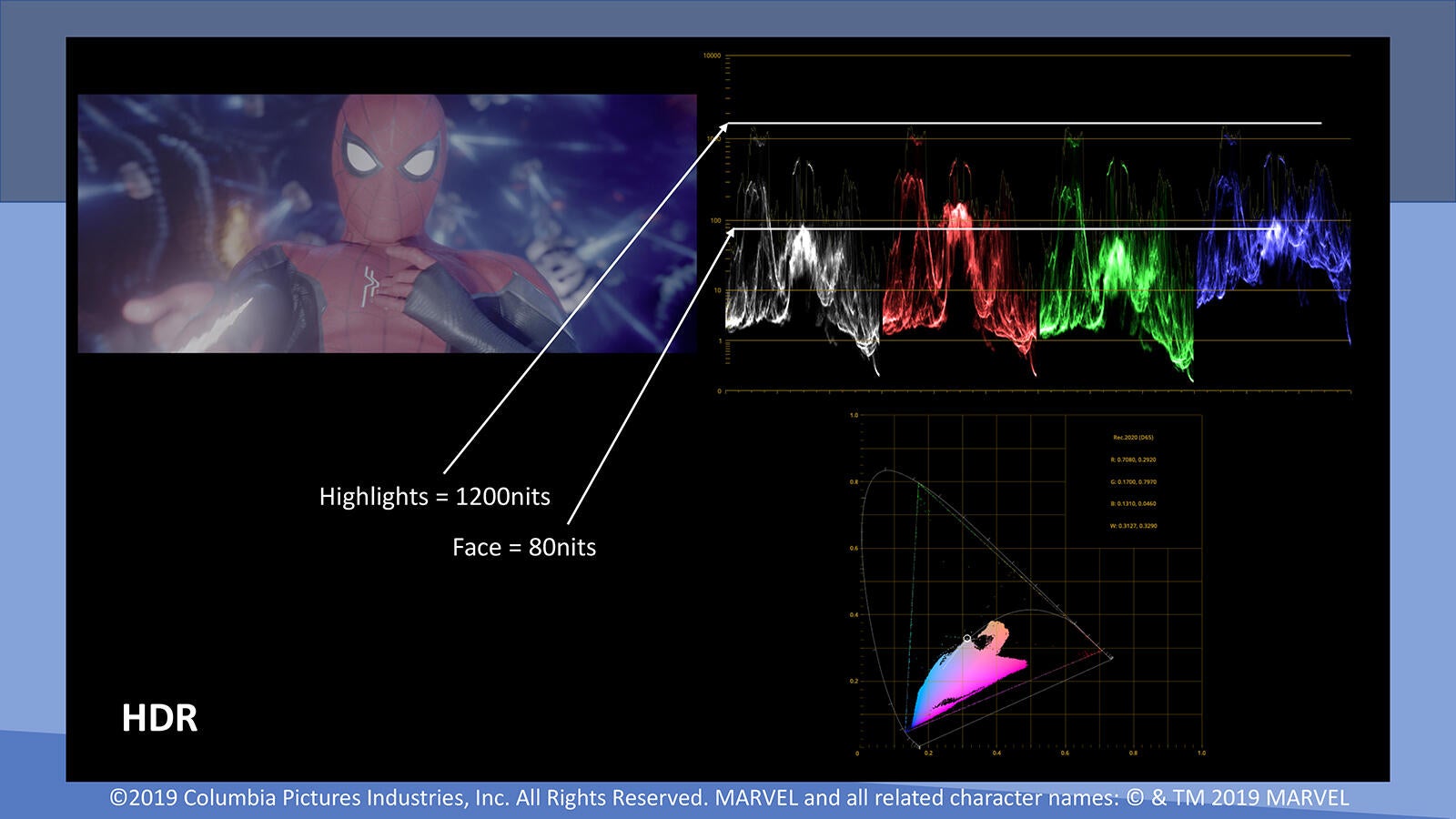Select the 'Face = 80nits' label
The height and width of the screenshot is (819, 1456).
[524, 548]
